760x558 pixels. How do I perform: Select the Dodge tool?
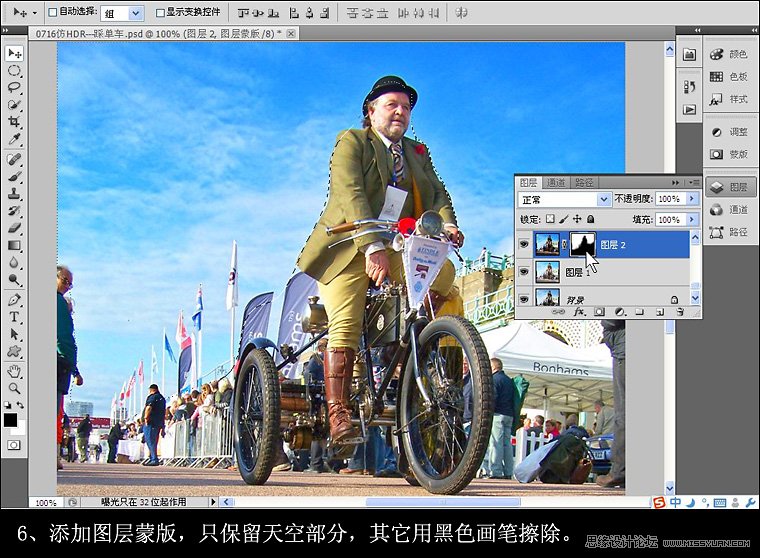(x=14, y=280)
